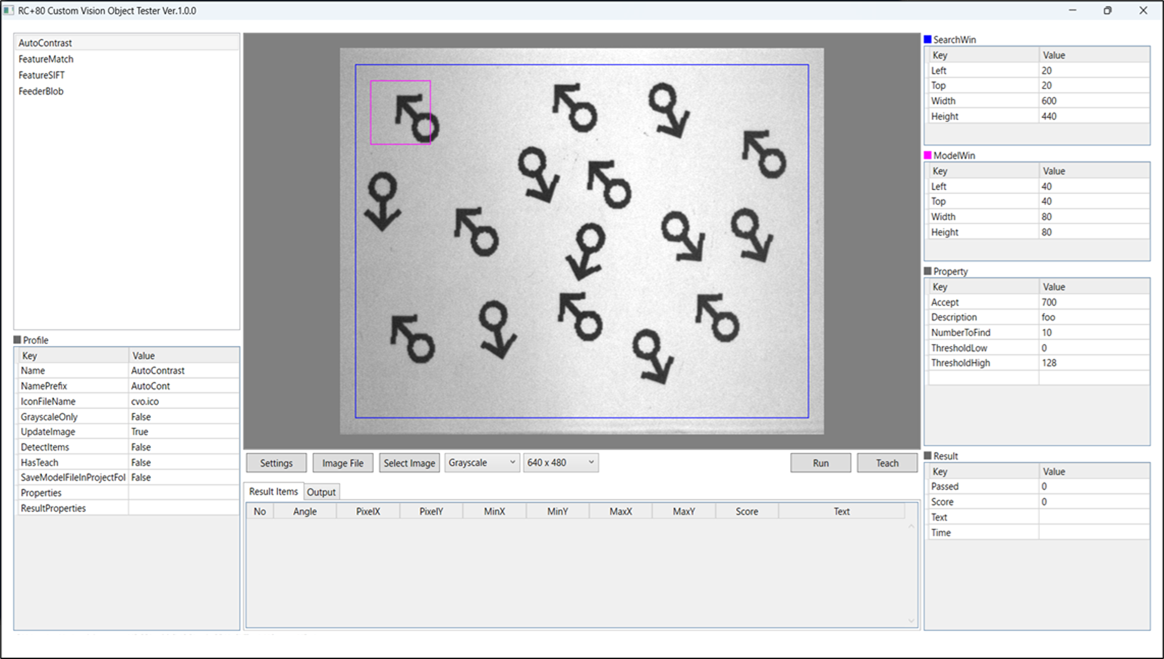
Task: Open the Grayscale color mode dropdown
Action: click(x=482, y=463)
